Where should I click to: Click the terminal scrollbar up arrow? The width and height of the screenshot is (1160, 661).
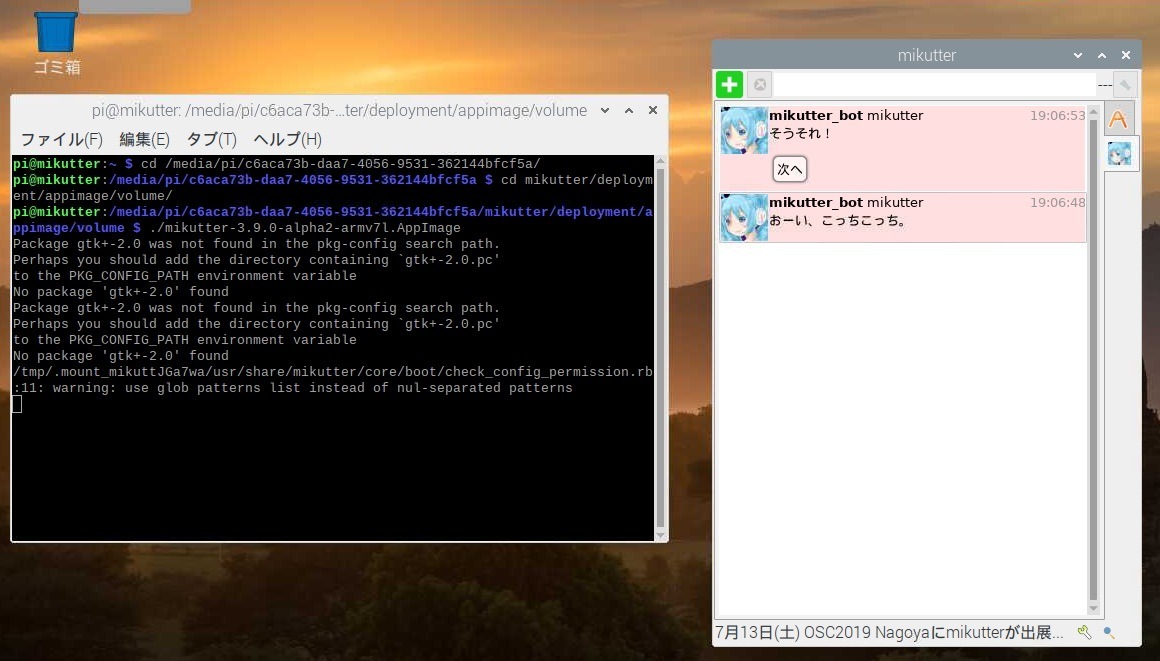[x=661, y=161]
